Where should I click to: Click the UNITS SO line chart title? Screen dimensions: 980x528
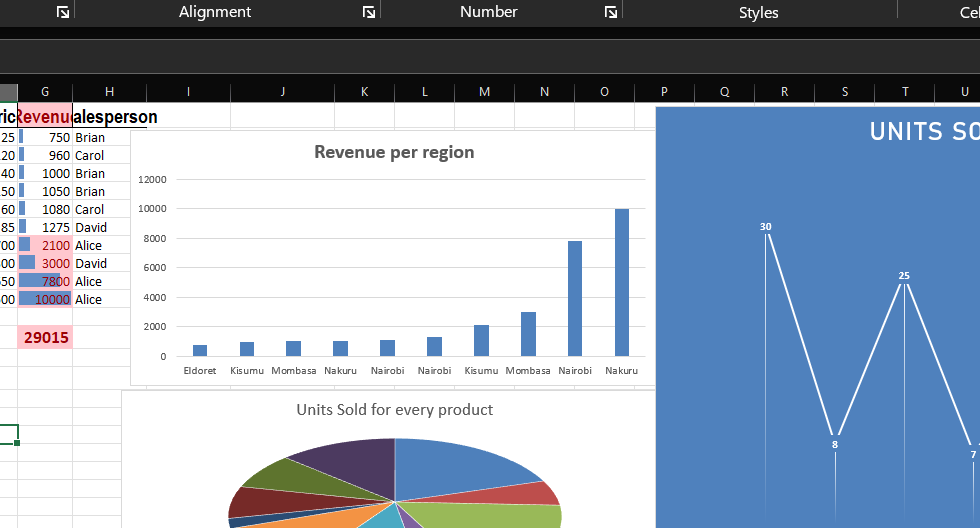[924, 131]
